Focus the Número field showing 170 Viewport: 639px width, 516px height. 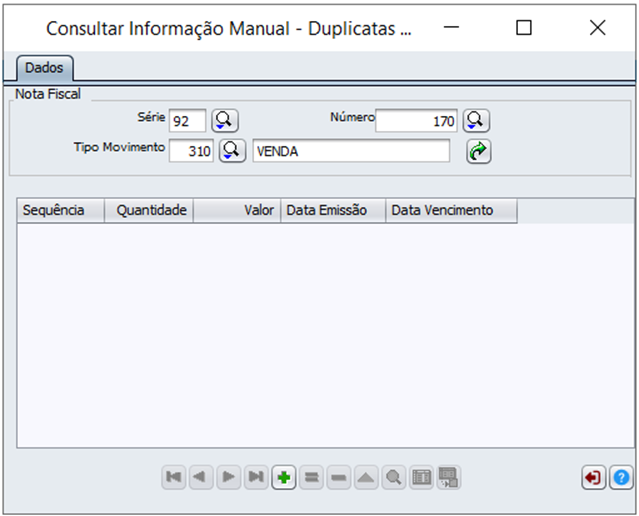[x=417, y=121]
